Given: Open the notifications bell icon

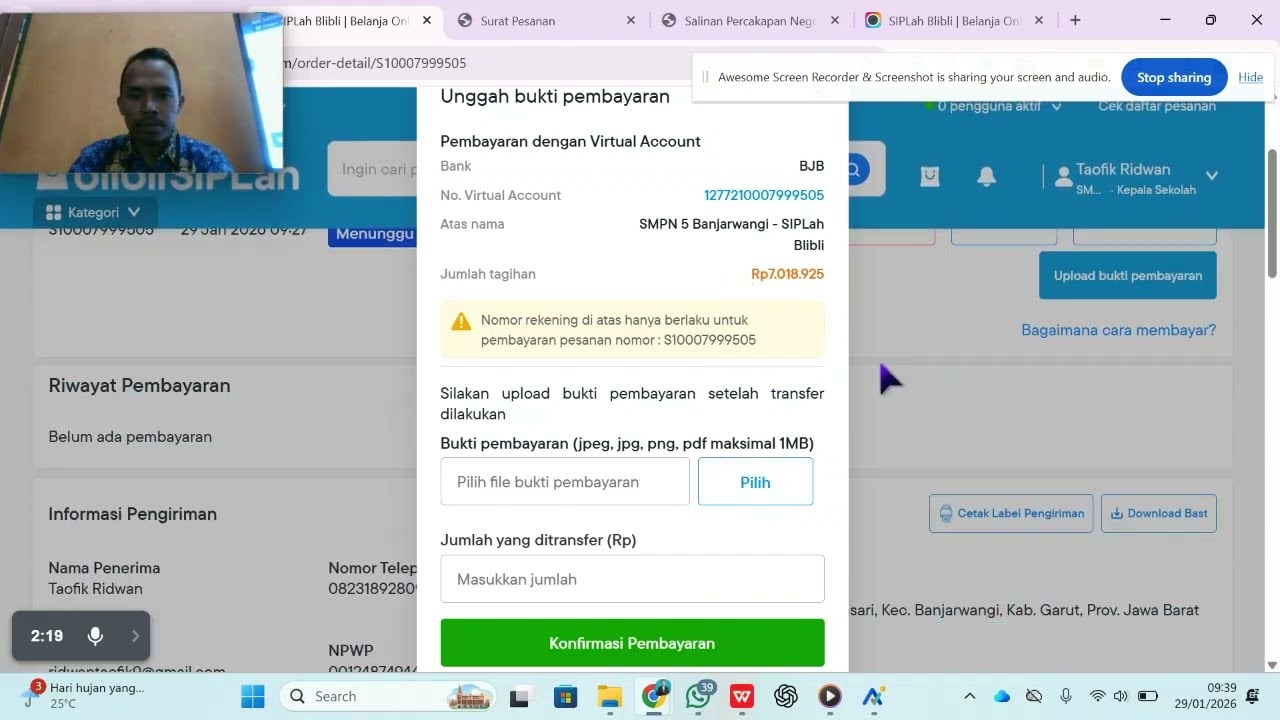Looking at the screenshot, I should [x=986, y=176].
